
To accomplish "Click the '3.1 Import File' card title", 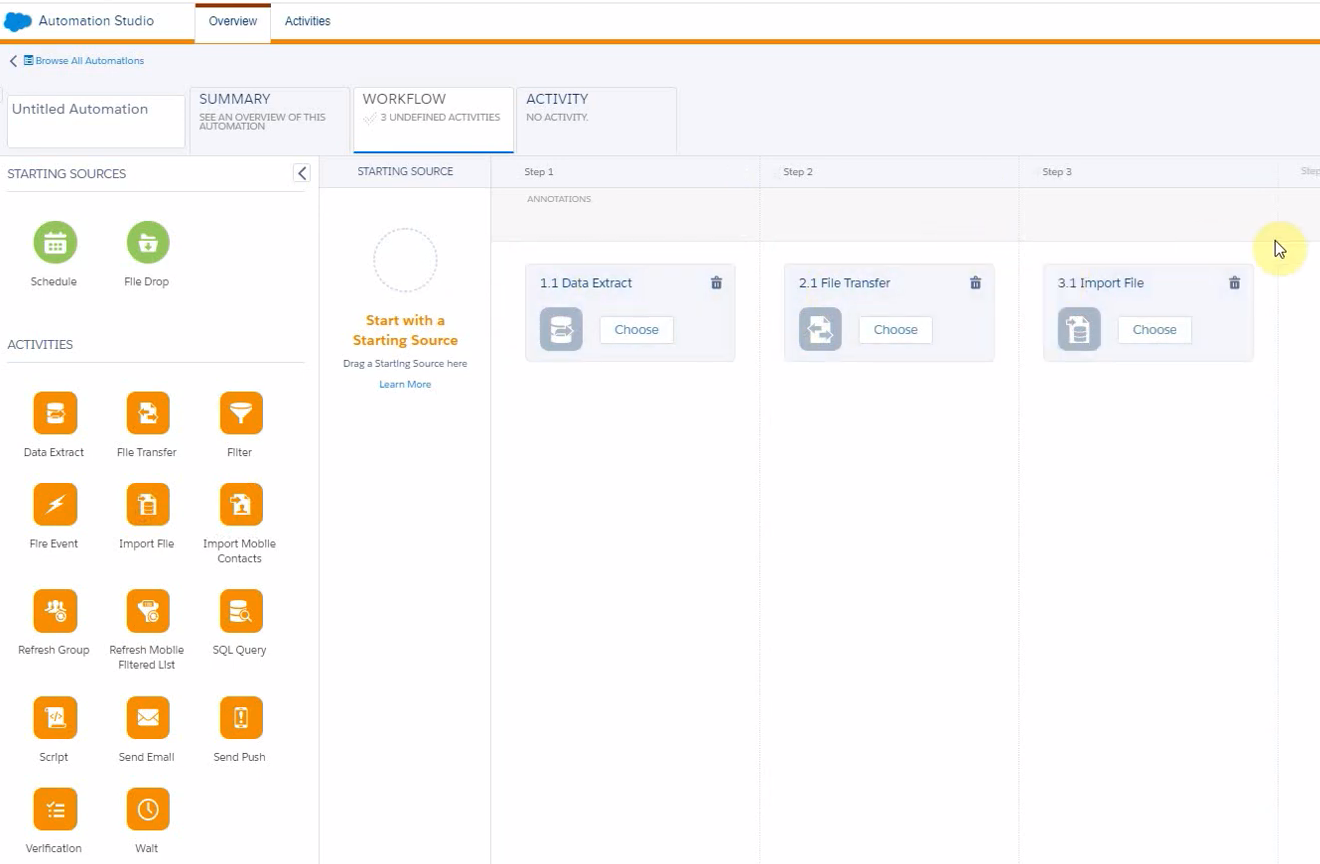I will point(1101,283).
